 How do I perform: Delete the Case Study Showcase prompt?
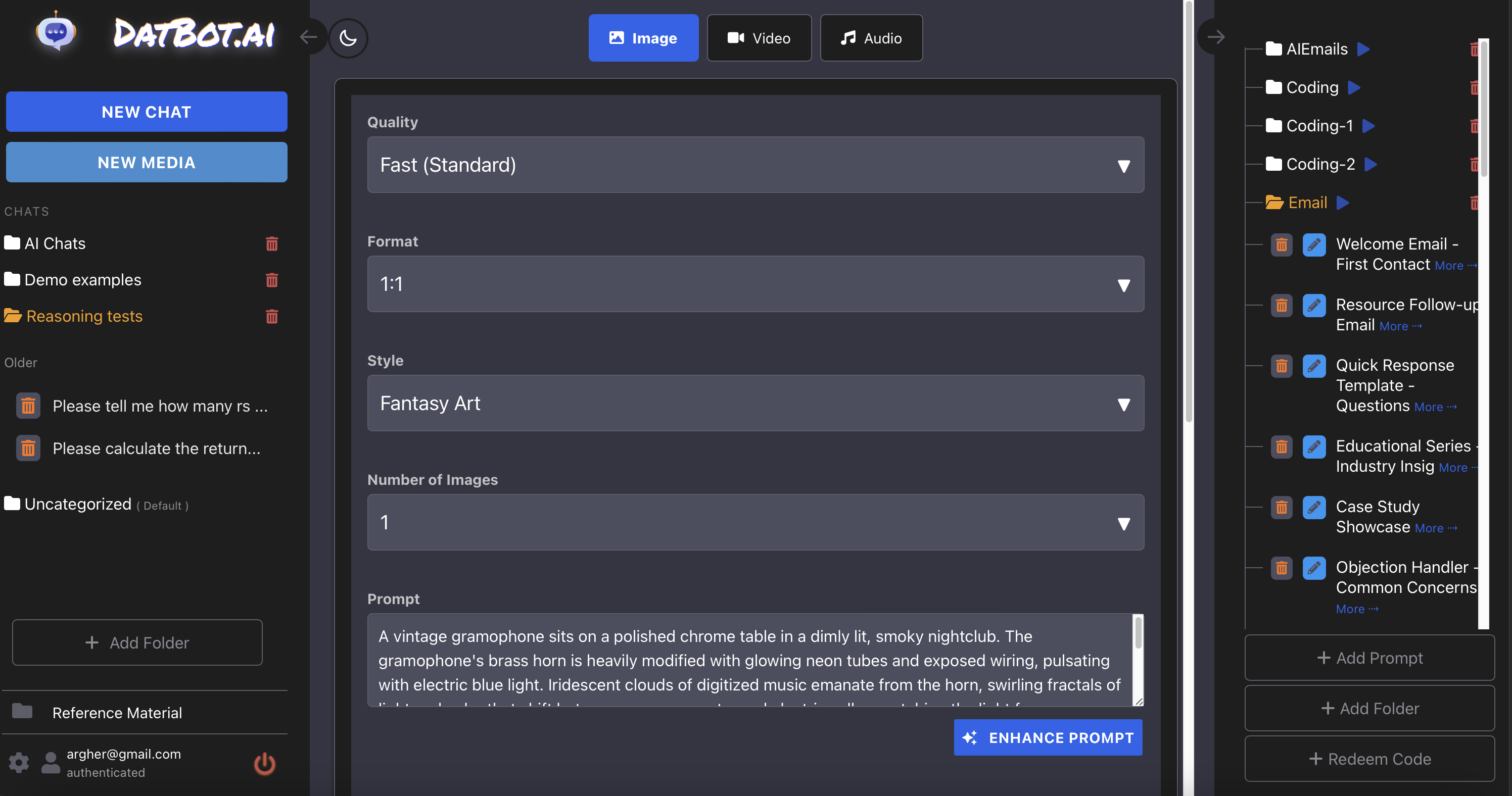tap(1282, 508)
